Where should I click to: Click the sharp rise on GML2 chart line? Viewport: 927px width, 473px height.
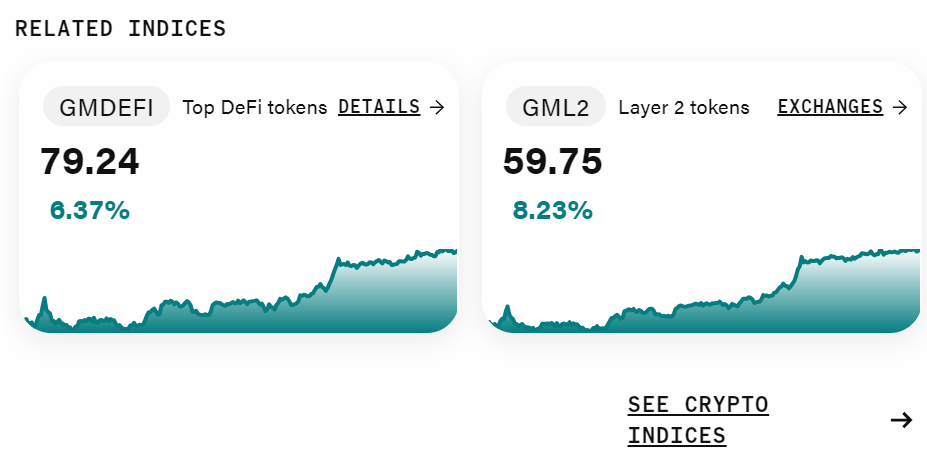(x=796, y=272)
